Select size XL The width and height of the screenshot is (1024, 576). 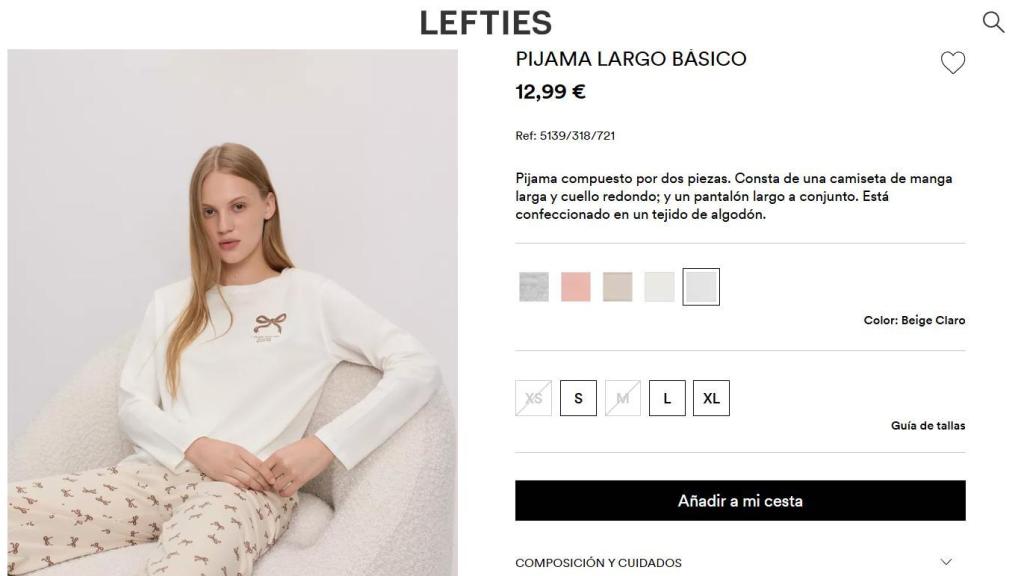pyautogui.click(x=712, y=397)
